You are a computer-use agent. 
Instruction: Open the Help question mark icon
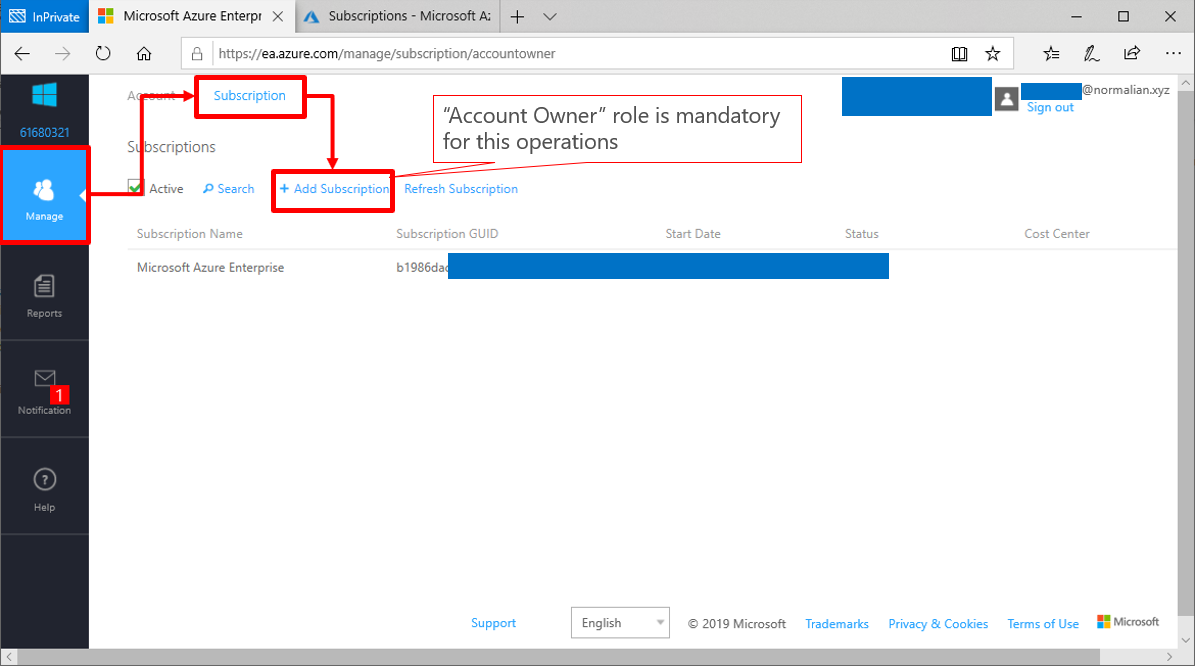44,479
